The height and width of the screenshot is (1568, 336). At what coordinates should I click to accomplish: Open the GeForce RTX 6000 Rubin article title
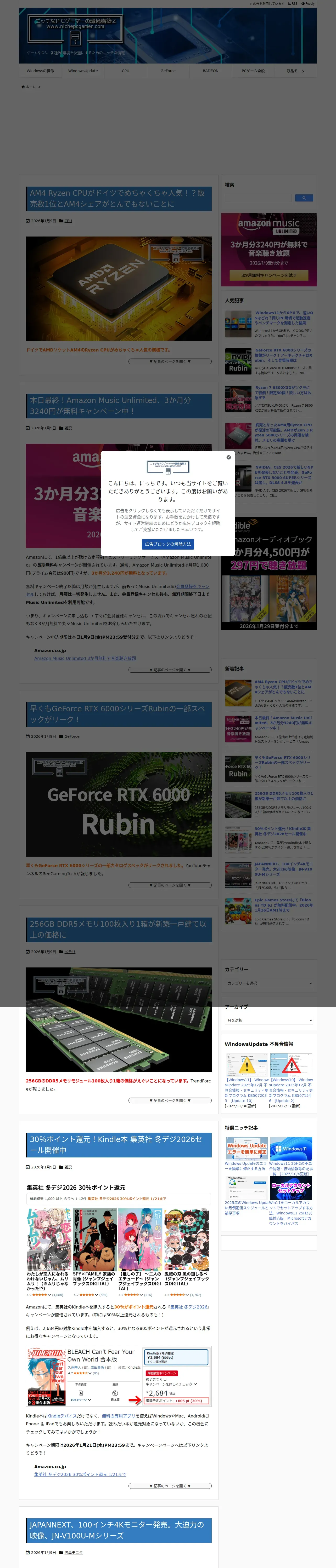click(118, 714)
